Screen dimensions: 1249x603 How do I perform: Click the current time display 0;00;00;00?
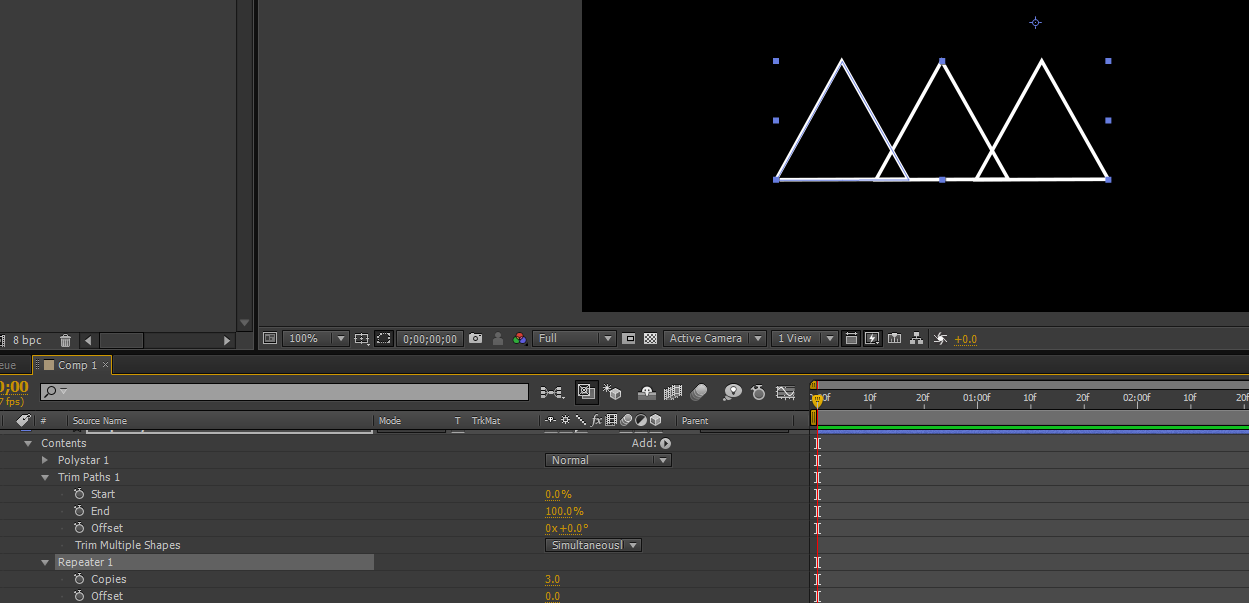430,339
